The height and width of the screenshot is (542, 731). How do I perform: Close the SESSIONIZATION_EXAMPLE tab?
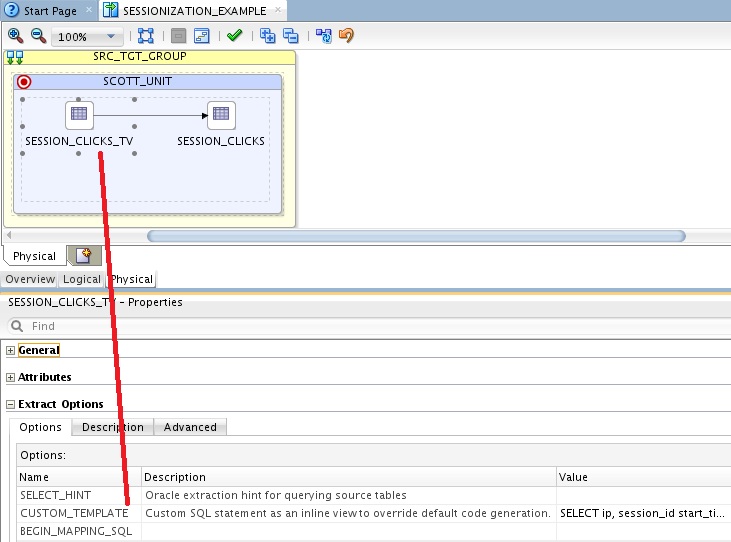tap(278, 9)
